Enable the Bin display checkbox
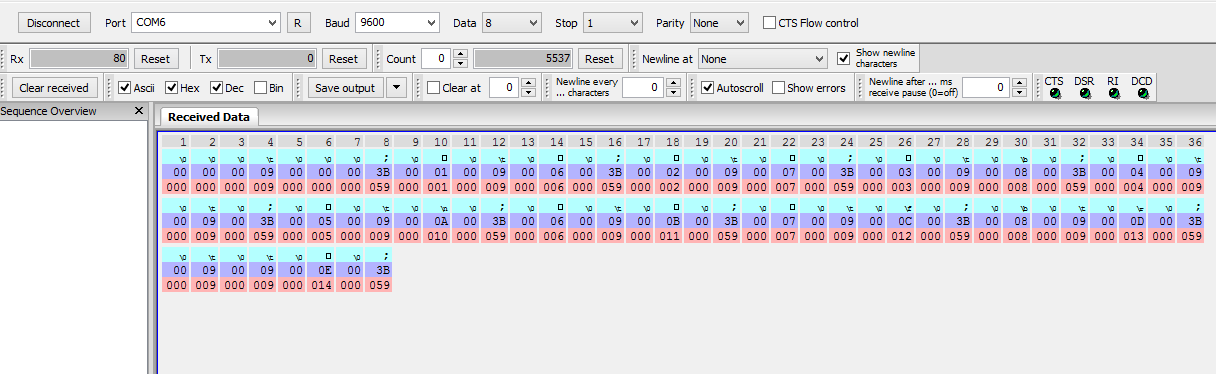 pyautogui.click(x=260, y=88)
